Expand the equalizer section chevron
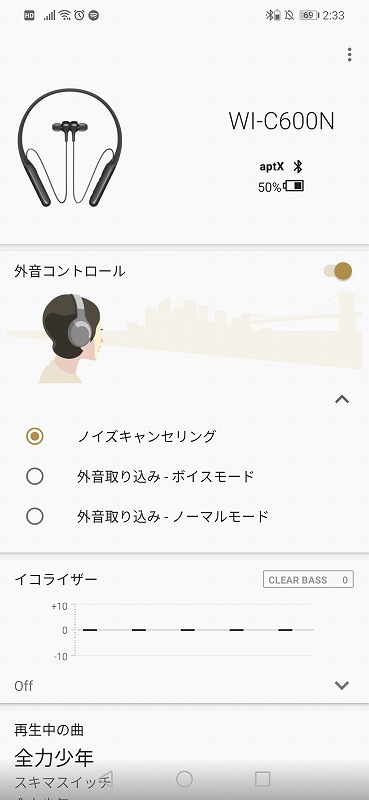Viewport: 369px width, 800px height. (341, 685)
